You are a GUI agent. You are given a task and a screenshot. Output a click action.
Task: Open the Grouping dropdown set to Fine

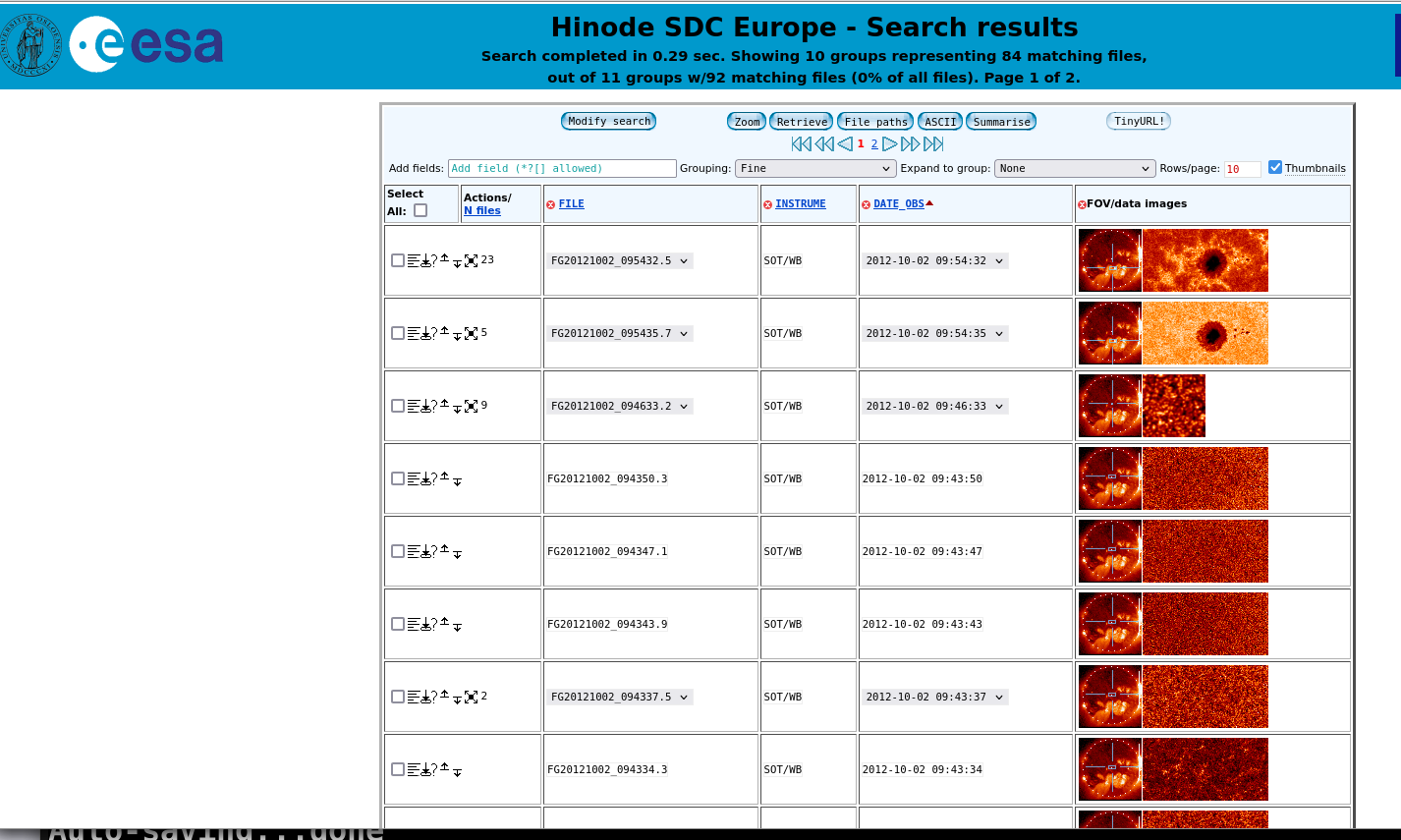(815, 168)
